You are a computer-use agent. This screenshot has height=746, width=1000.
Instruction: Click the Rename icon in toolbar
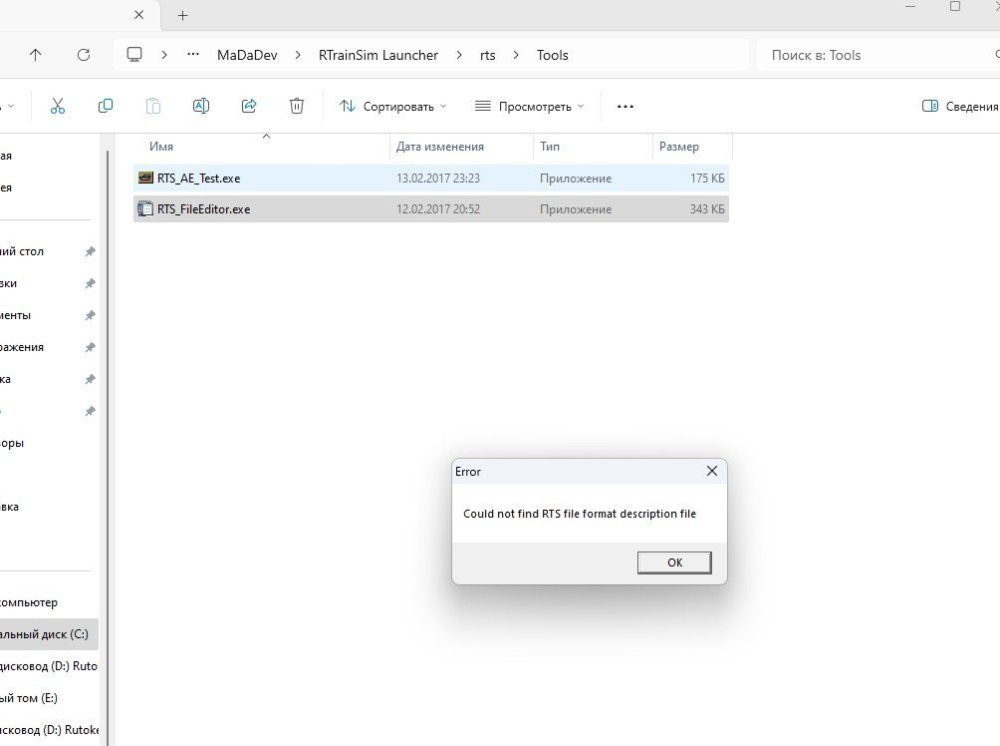tap(201, 106)
